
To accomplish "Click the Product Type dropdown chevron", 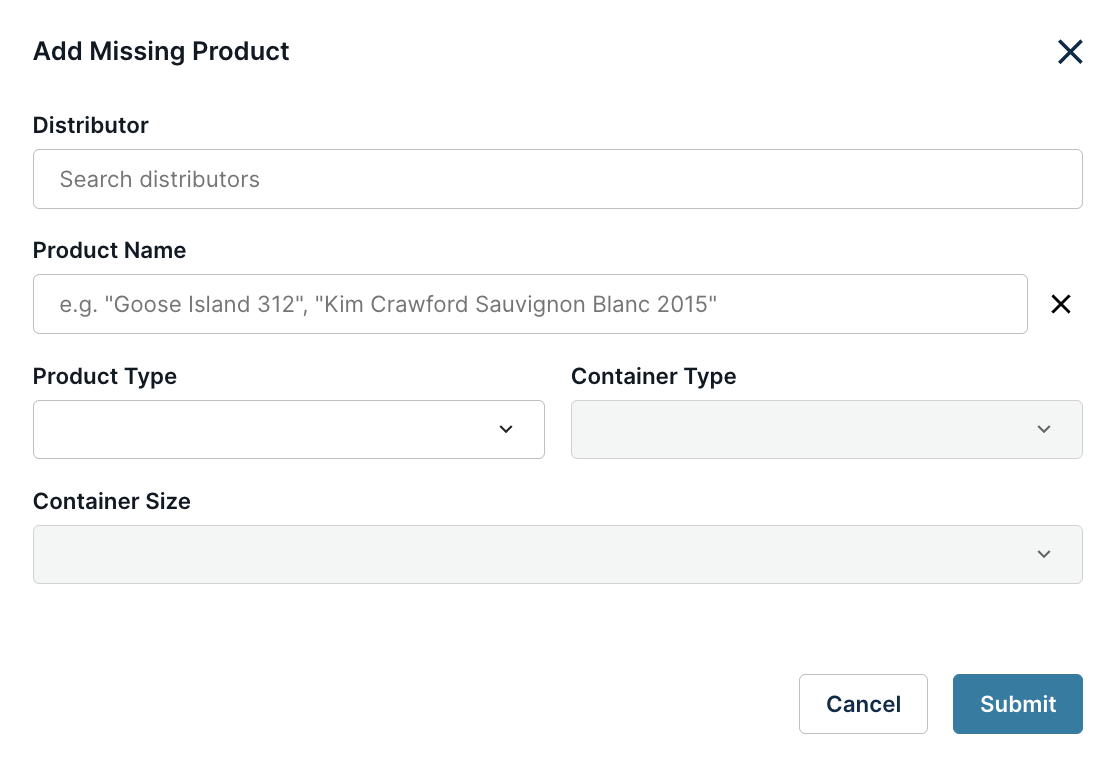I will click(506, 429).
